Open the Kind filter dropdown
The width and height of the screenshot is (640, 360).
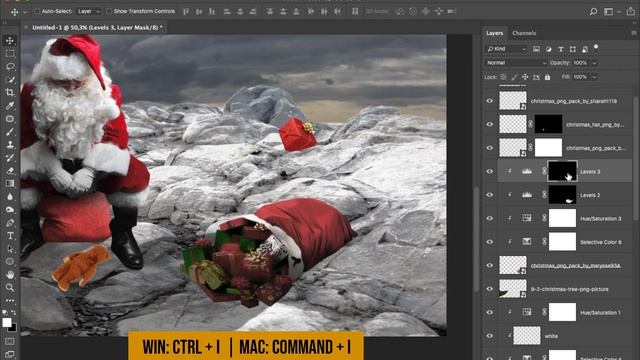(506, 49)
